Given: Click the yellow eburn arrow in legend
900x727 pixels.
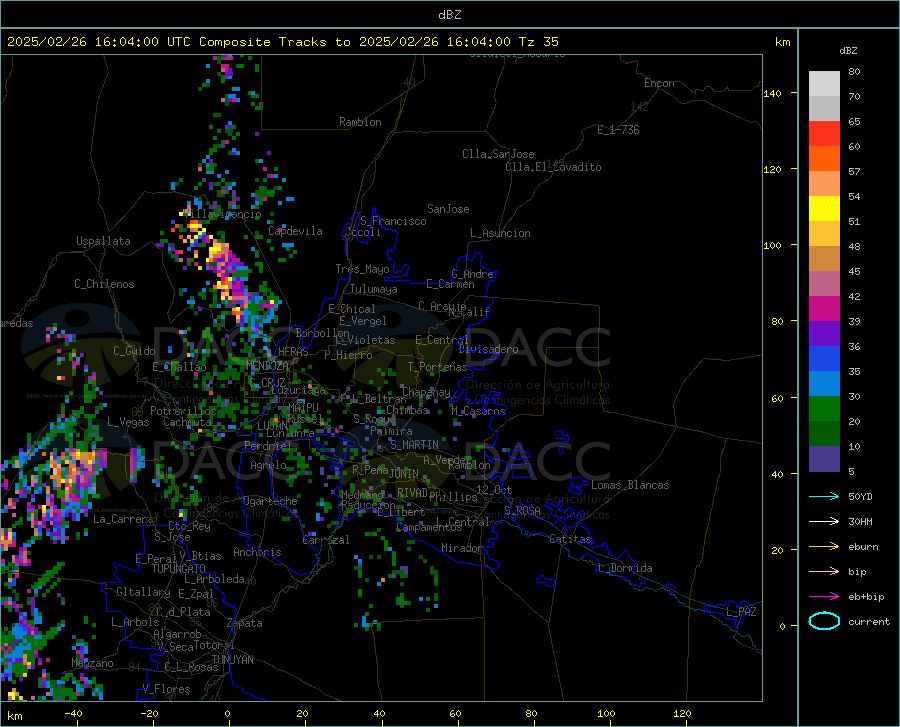Looking at the screenshot, I should 824,546.
